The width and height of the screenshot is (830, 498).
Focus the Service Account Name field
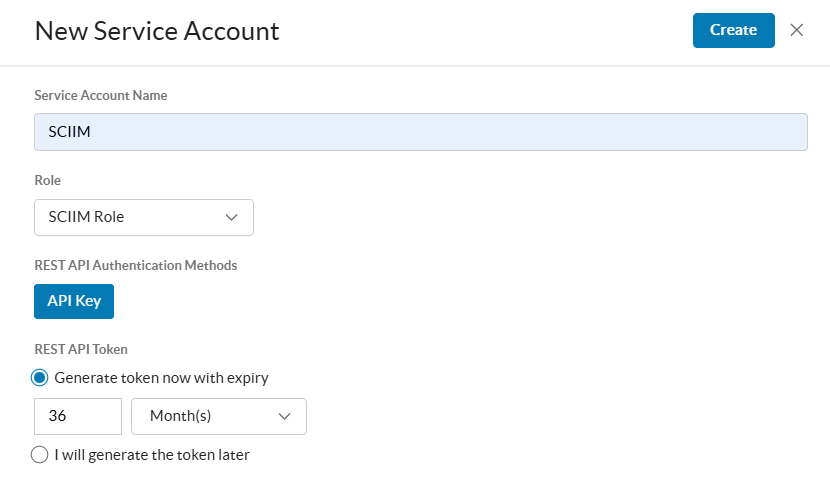(x=420, y=132)
